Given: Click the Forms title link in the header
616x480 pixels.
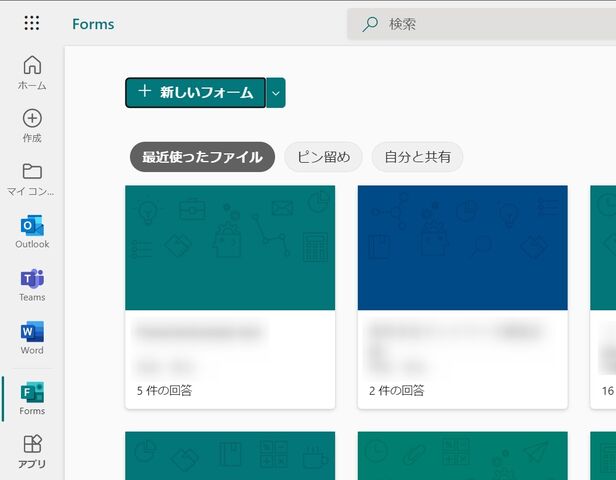Looking at the screenshot, I should pyautogui.click(x=93, y=24).
